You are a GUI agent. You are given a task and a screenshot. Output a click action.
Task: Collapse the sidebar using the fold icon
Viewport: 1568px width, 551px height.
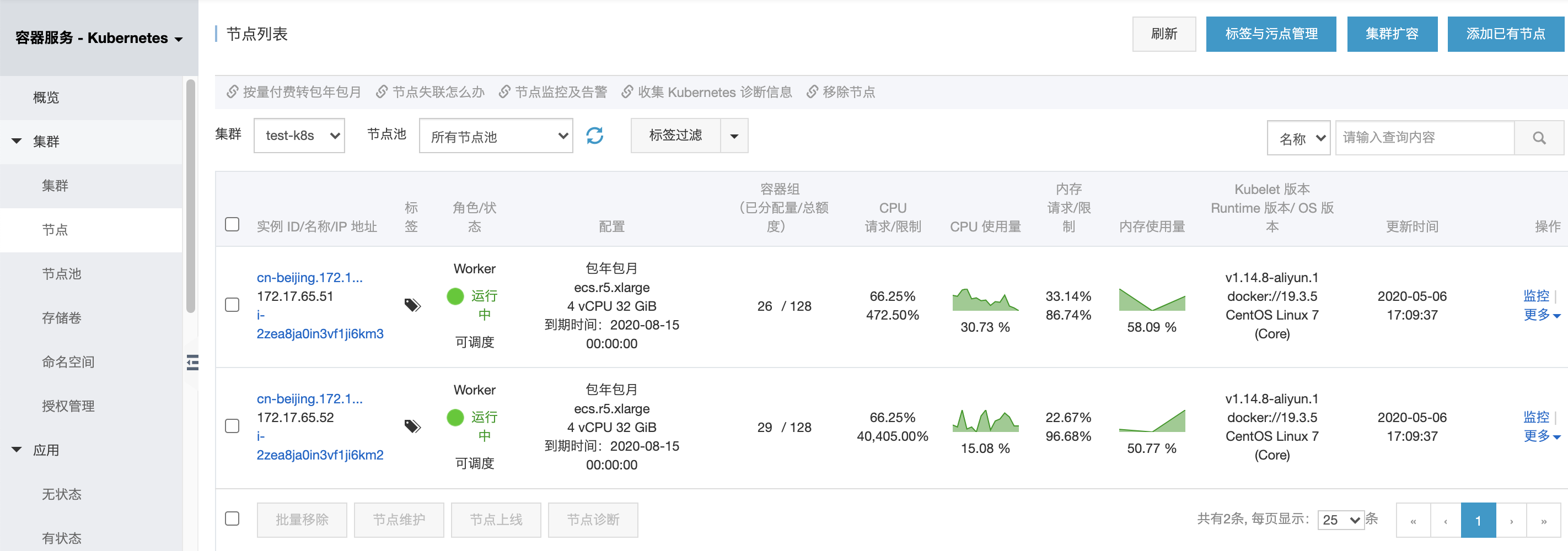192,363
